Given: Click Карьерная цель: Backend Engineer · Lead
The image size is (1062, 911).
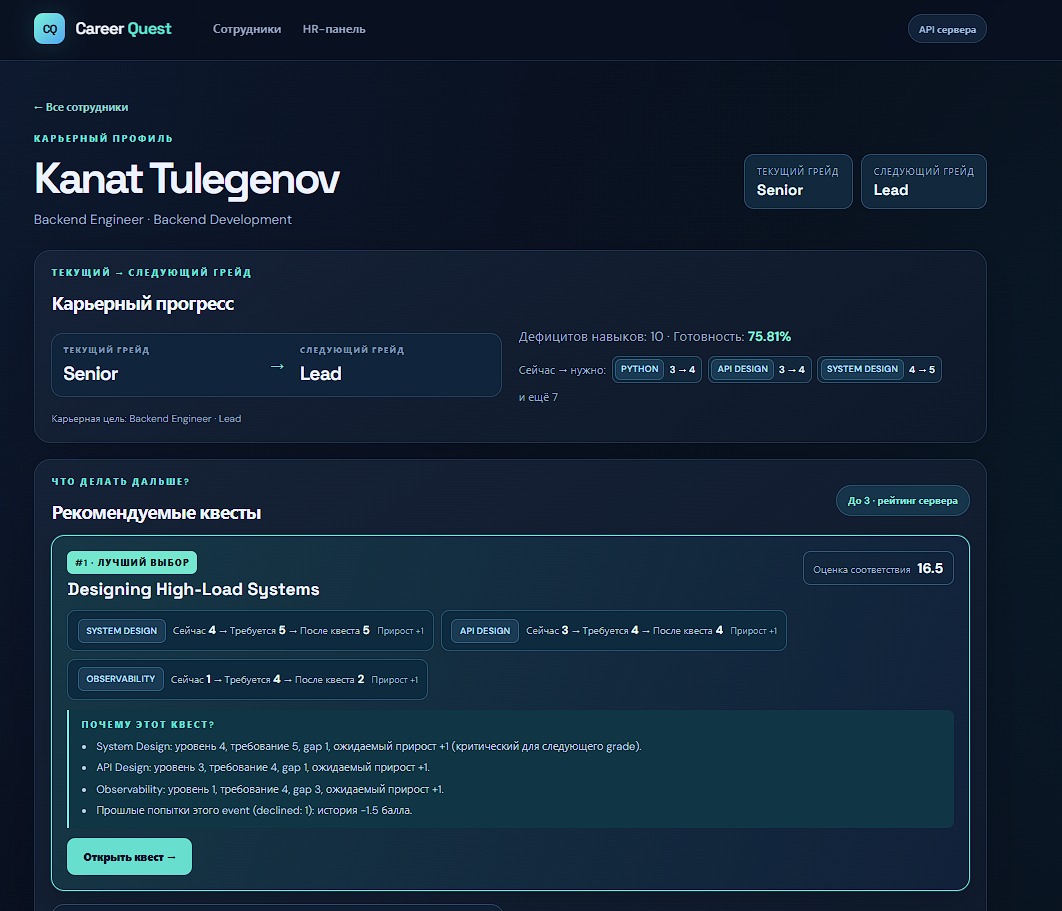Looking at the screenshot, I should (146, 419).
